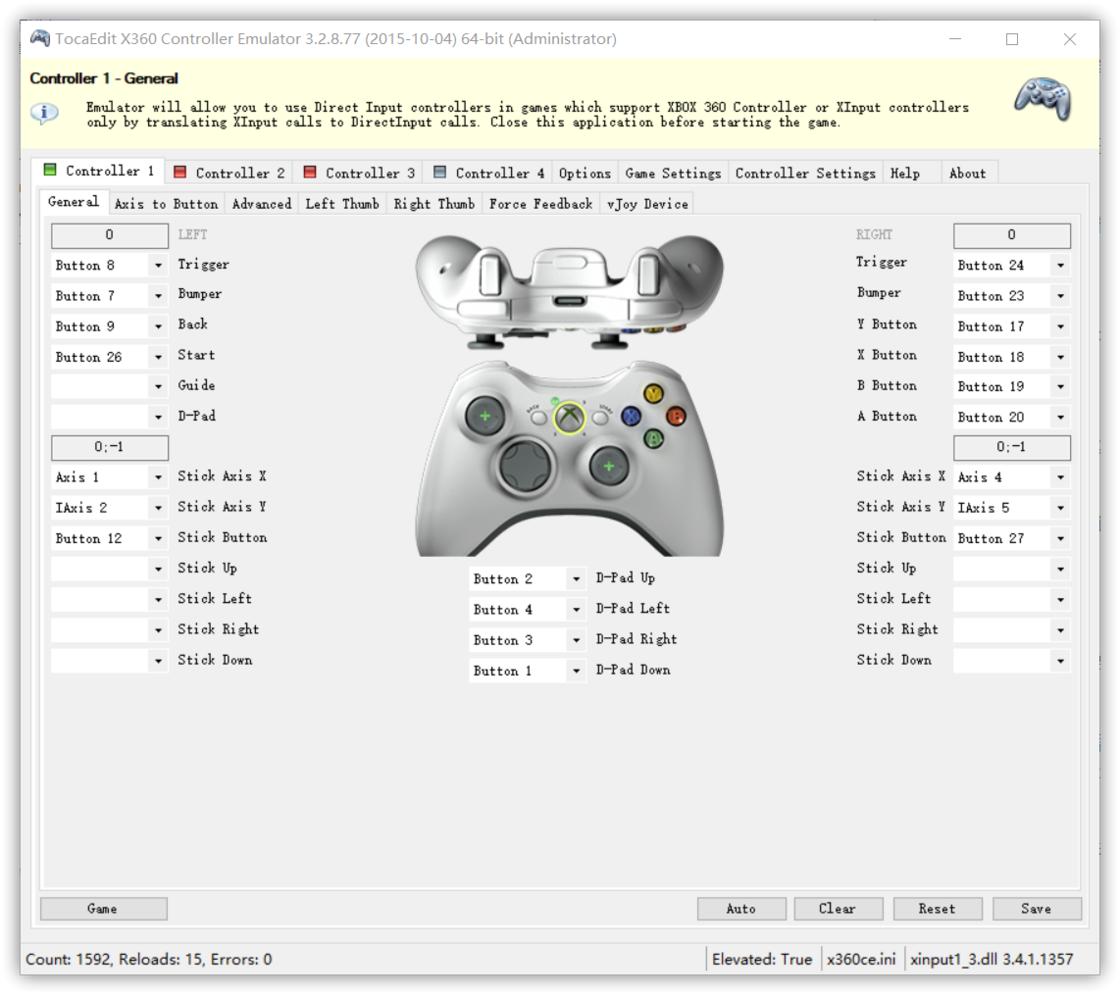Open the empty Guide dropdown
Image resolution: width=1120 pixels, height=995 pixels.
click(x=109, y=386)
